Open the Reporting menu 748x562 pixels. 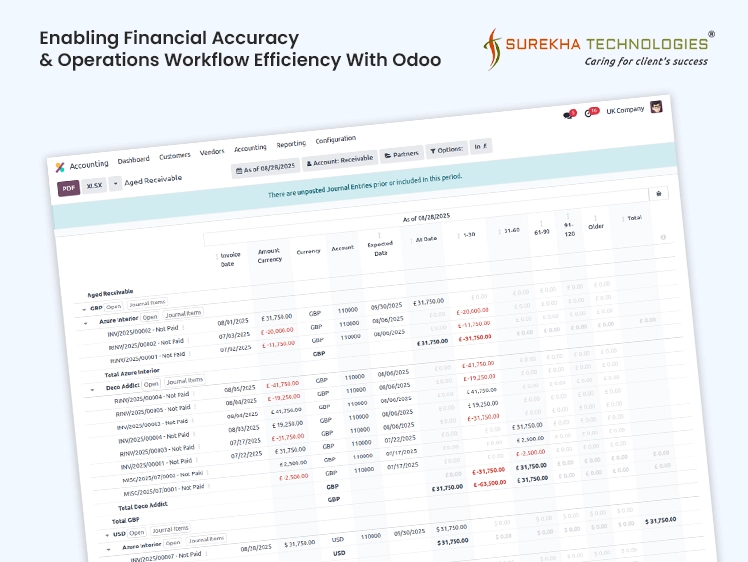pos(291,144)
